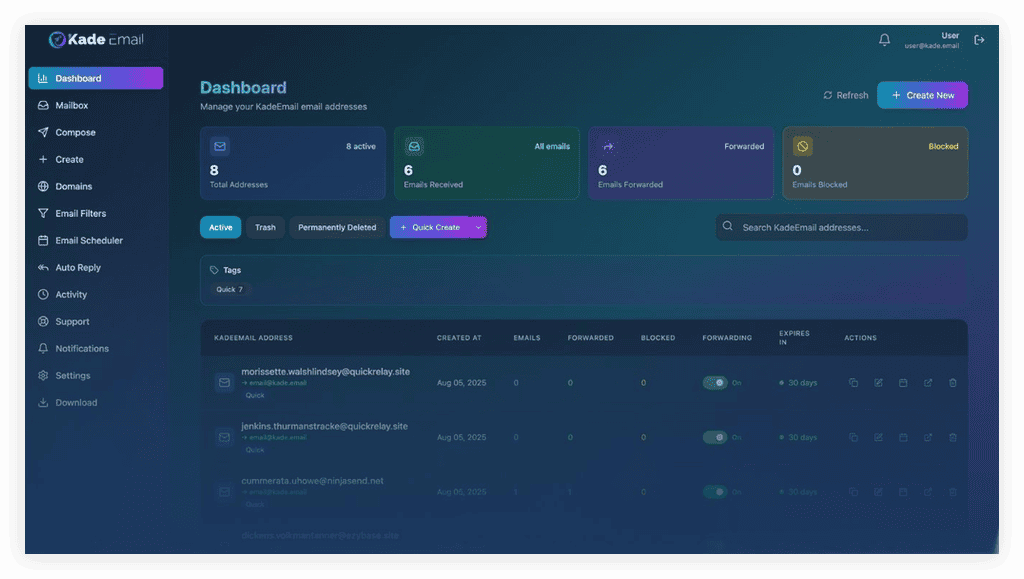Edit the jenkins.thurmanstracke address
Image resolution: width=1024 pixels, height=579 pixels.
(878, 437)
